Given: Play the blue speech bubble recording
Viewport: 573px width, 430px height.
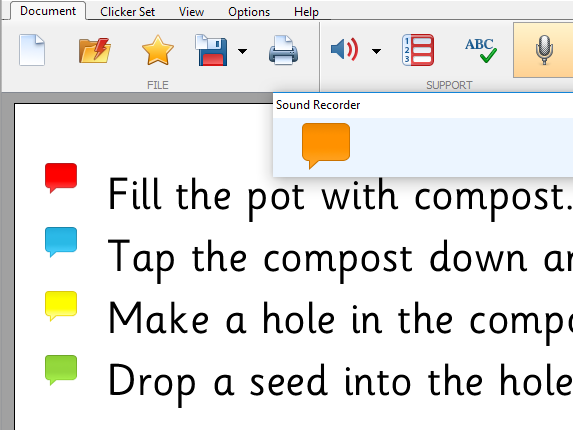Looking at the screenshot, I should coord(61,241).
